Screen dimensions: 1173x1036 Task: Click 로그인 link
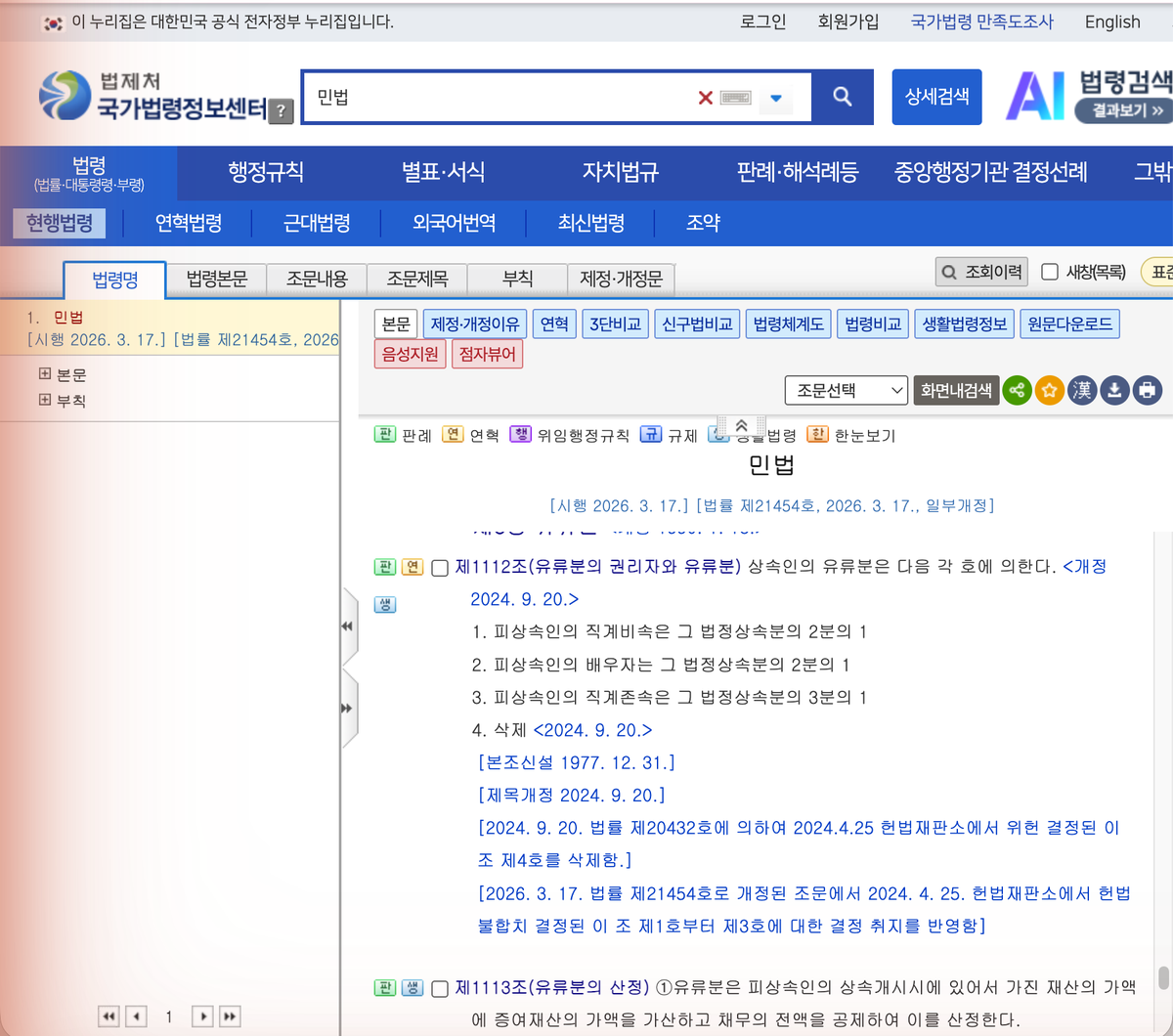pyautogui.click(x=763, y=22)
